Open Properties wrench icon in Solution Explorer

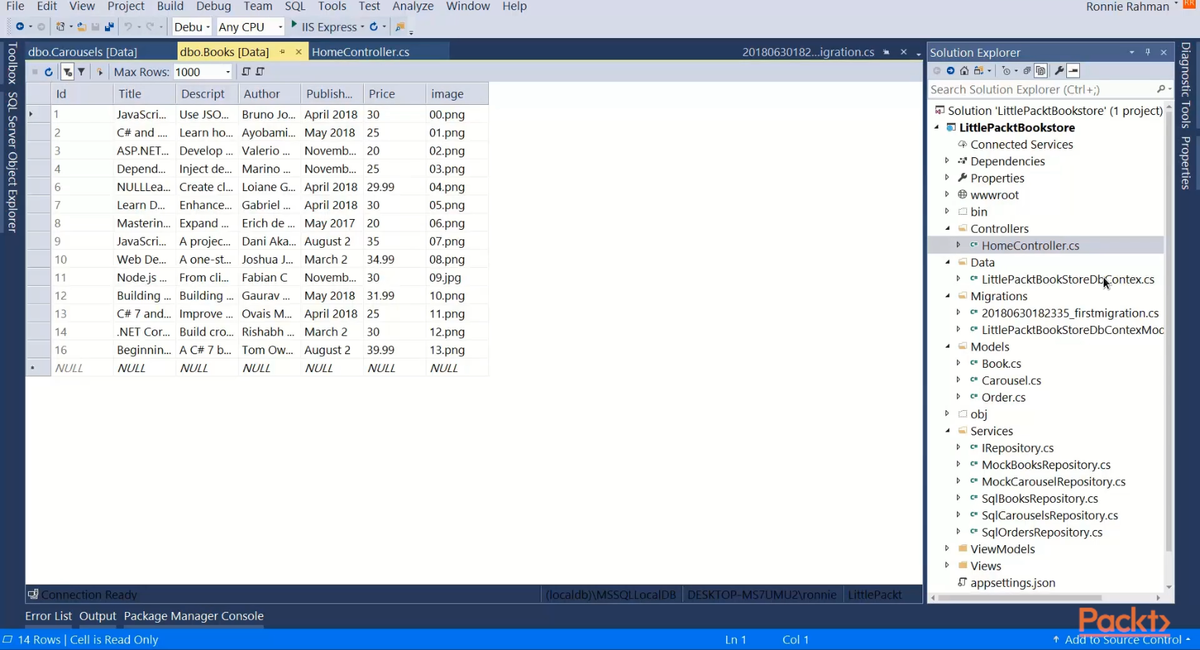1059,71
